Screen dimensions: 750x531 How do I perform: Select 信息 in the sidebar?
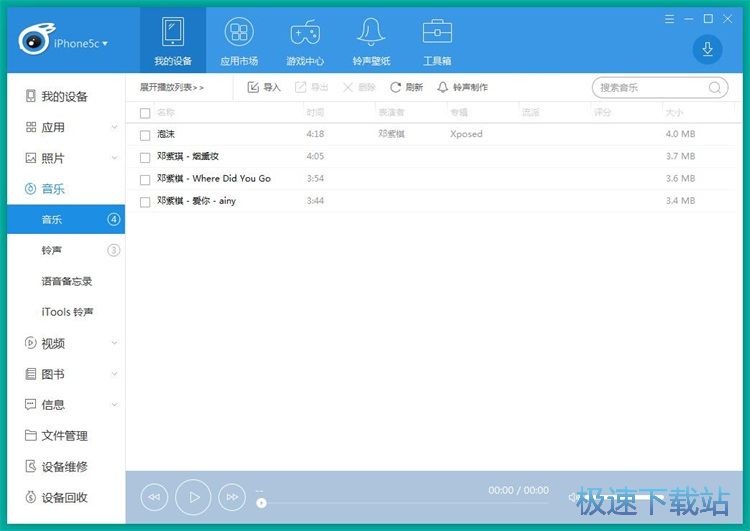tap(45, 405)
